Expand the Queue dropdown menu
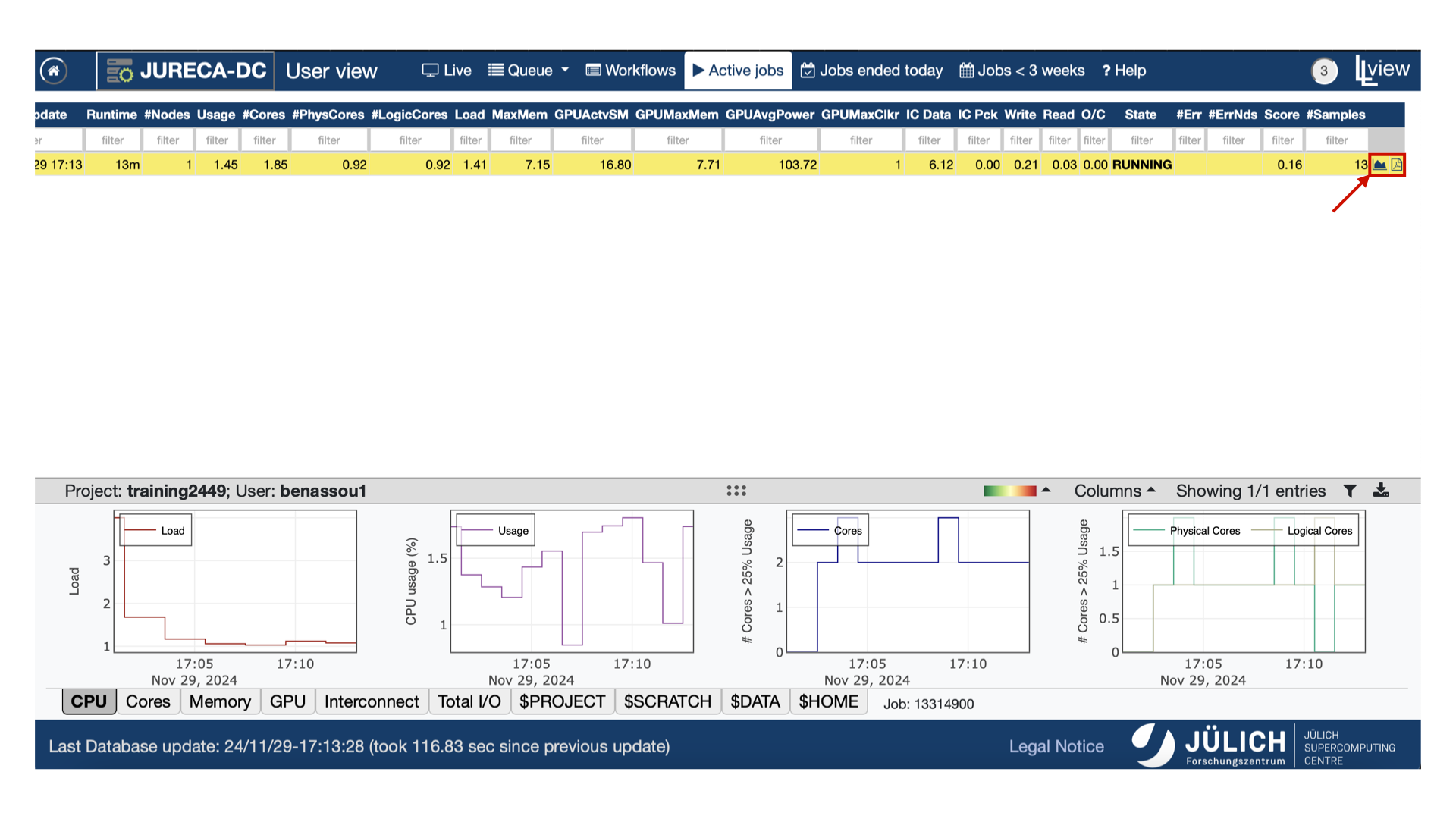The width and height of the screenshot is (1456, 819). tap(529, 71)
